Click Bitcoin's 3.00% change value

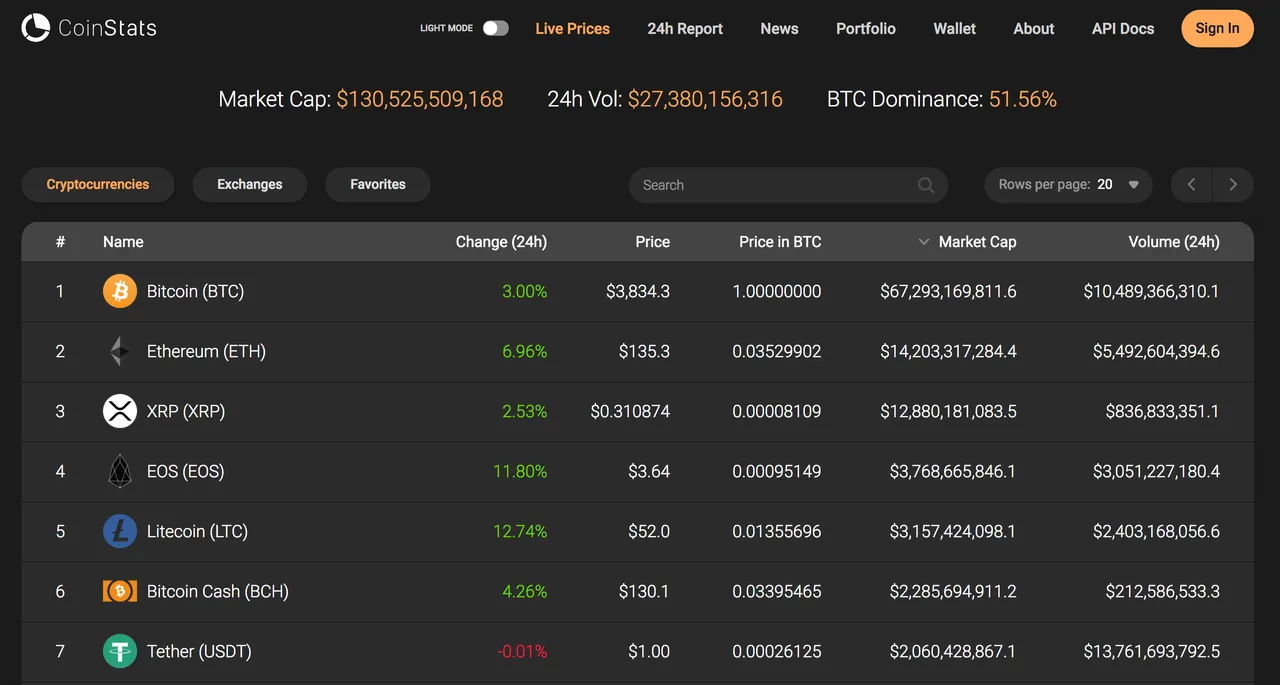coord(524,291)
